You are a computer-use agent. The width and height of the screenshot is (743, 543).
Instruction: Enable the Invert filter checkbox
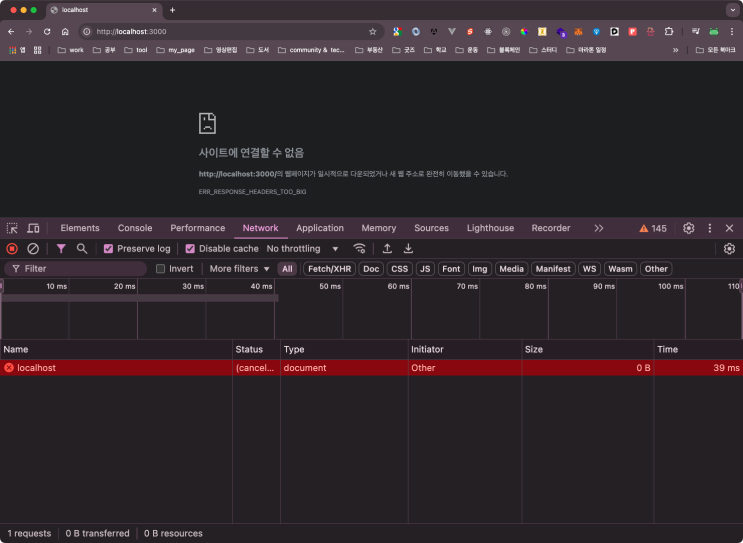(160, 269)
